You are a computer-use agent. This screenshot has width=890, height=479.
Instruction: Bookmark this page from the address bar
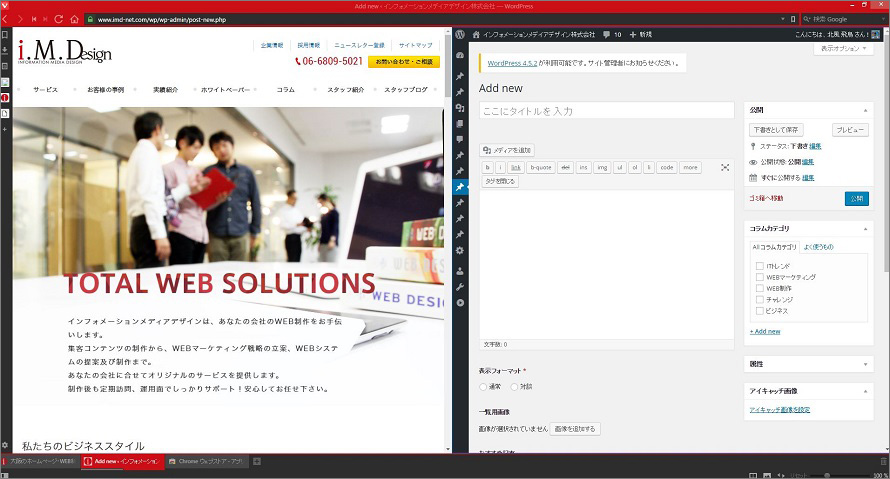click(x=793, y=19)
